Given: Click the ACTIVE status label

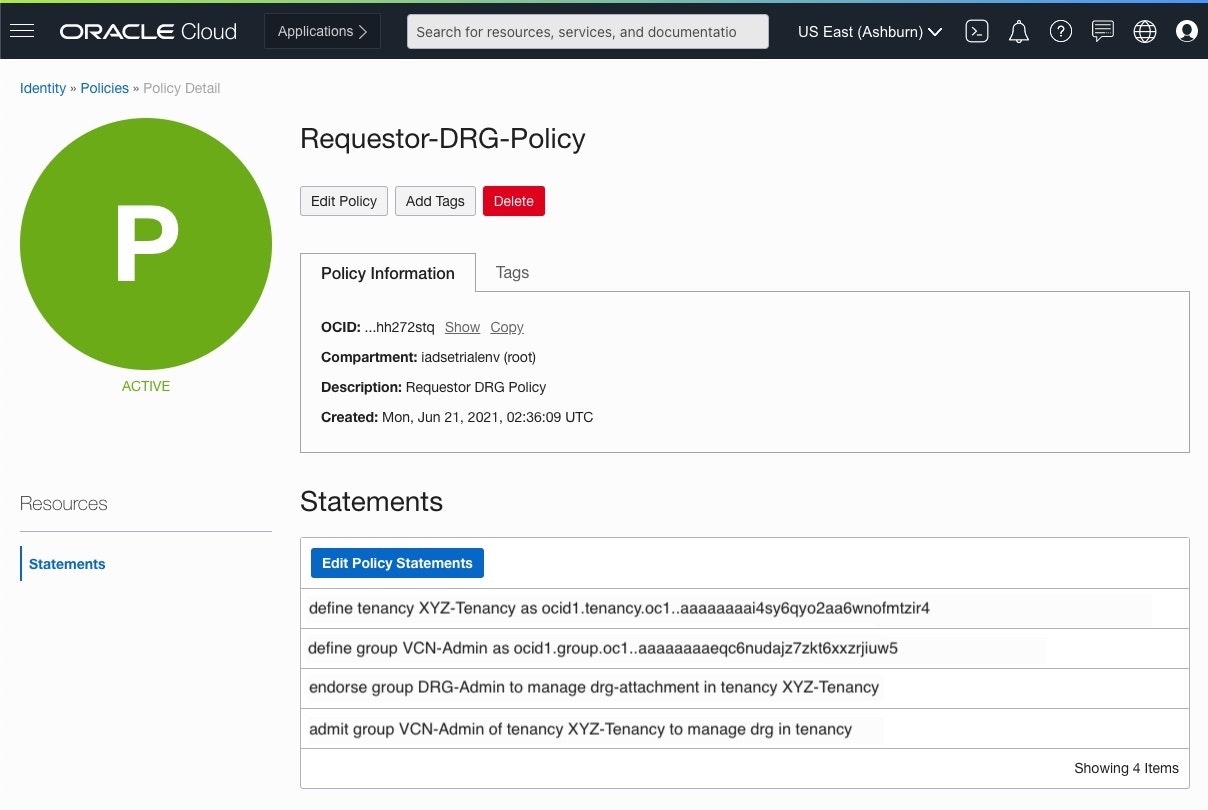Looking at the screenshot, I should click(146, 386).
